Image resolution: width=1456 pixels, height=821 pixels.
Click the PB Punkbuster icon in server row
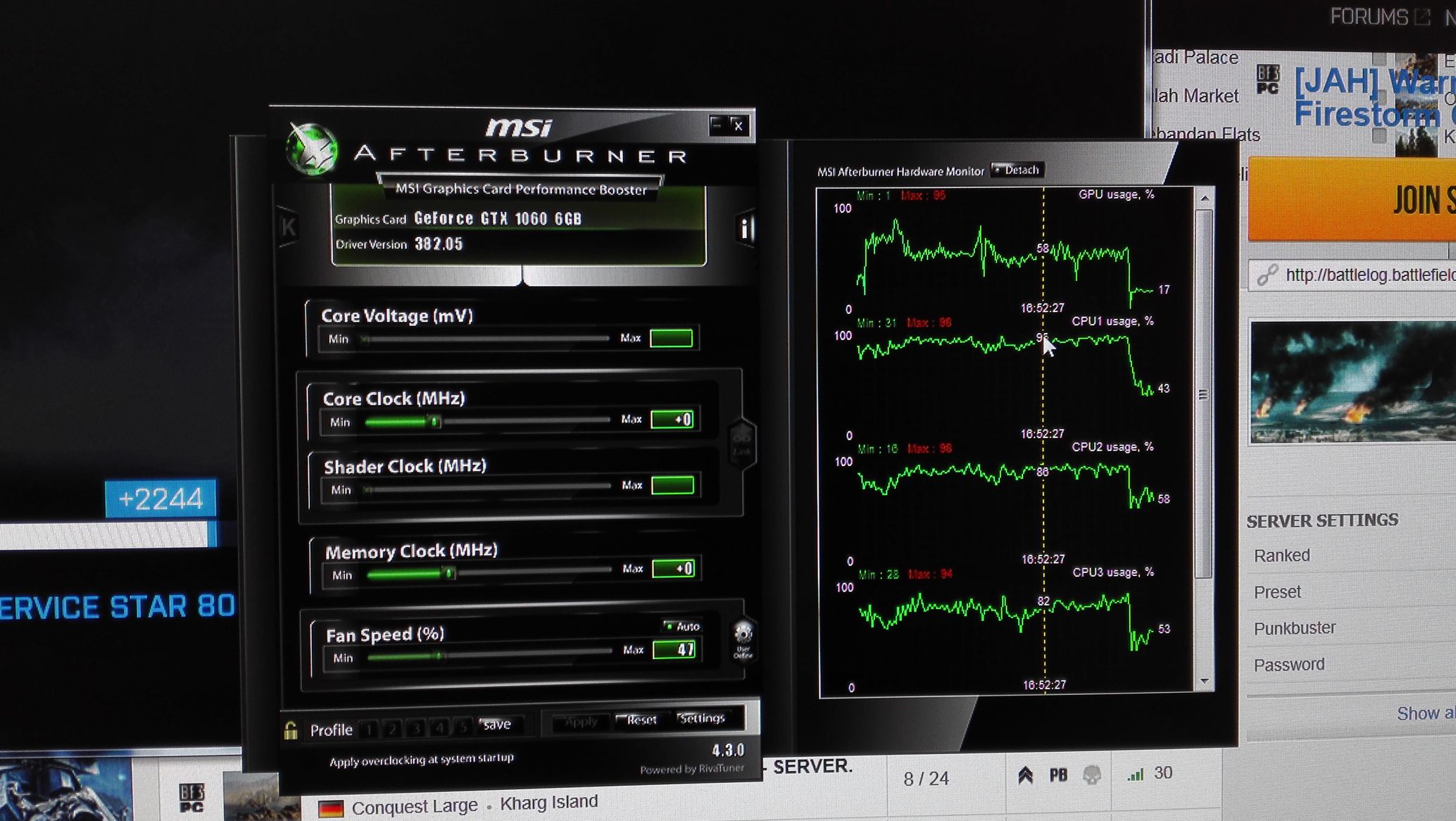[x=1058, y=775]
